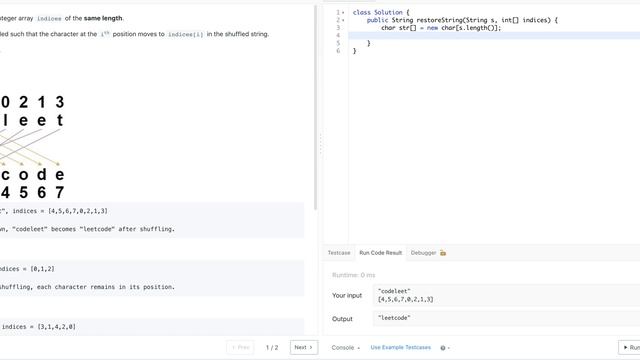
Task: Click the "becomes "leetcode" after shuffling" explanation
Action: [113, 229]
